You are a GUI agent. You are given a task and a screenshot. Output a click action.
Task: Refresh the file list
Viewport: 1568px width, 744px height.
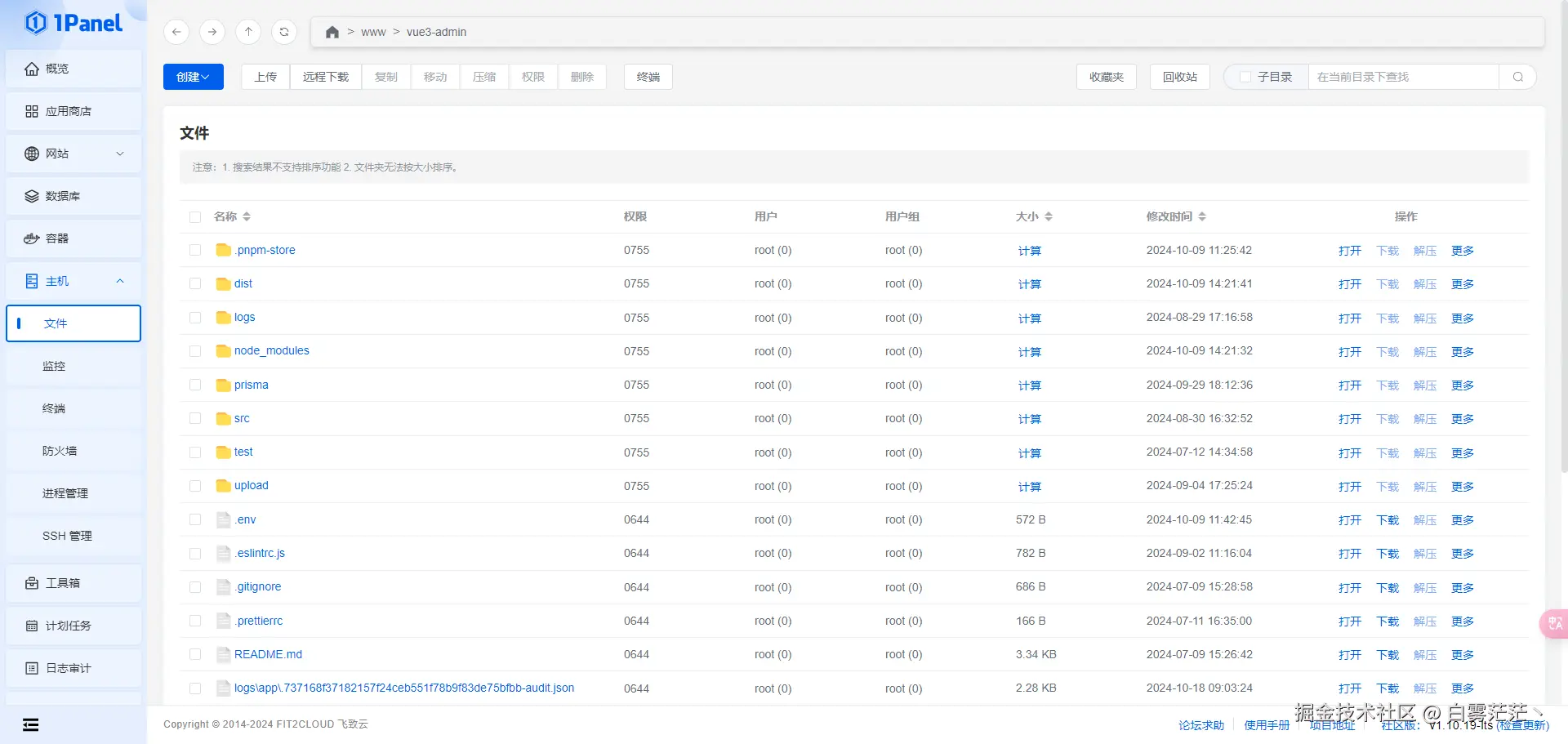[284, 32]
